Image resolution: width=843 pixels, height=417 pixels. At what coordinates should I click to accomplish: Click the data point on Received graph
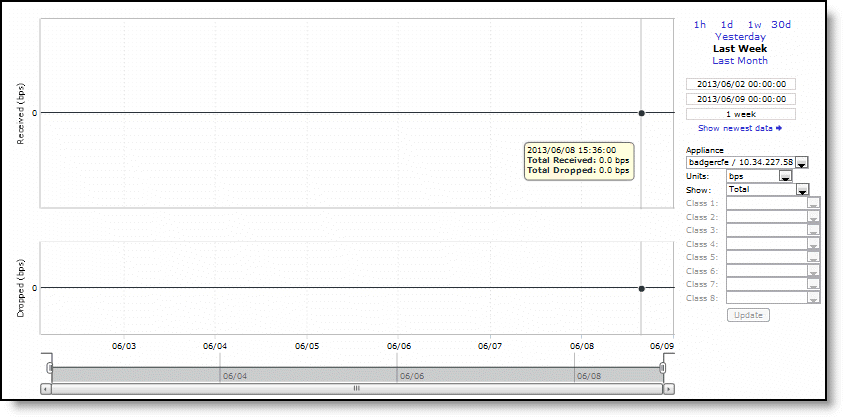click(x=642, y=113)
